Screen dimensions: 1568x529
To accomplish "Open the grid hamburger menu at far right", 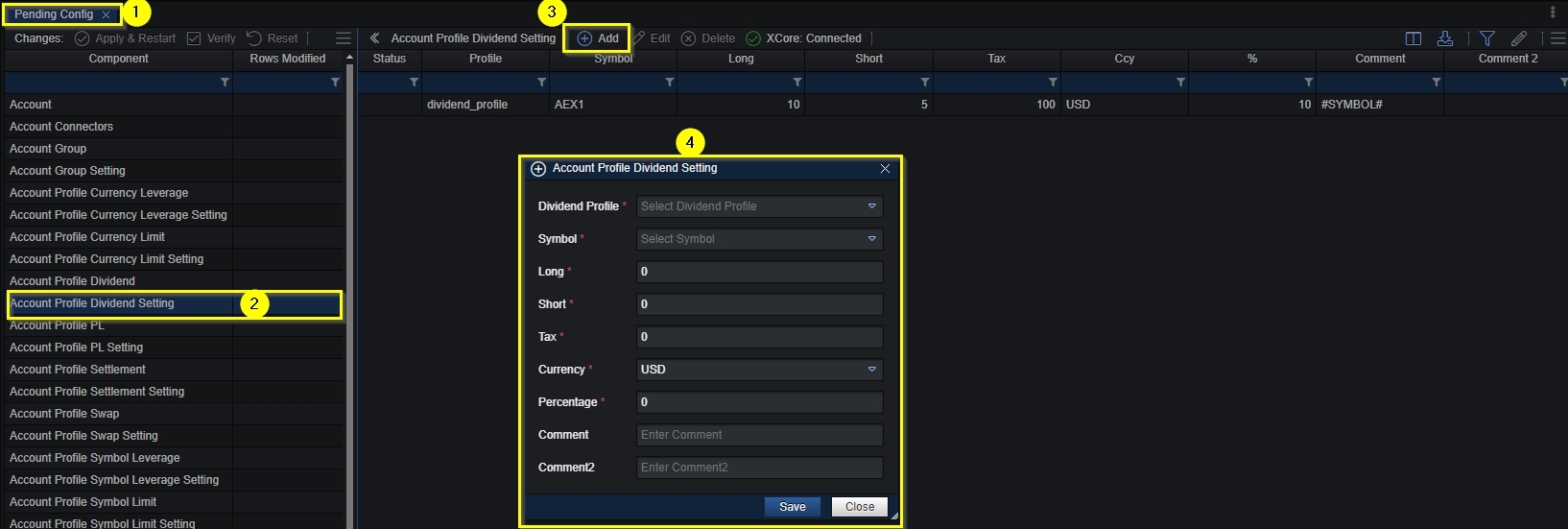I will [1558, 38].
